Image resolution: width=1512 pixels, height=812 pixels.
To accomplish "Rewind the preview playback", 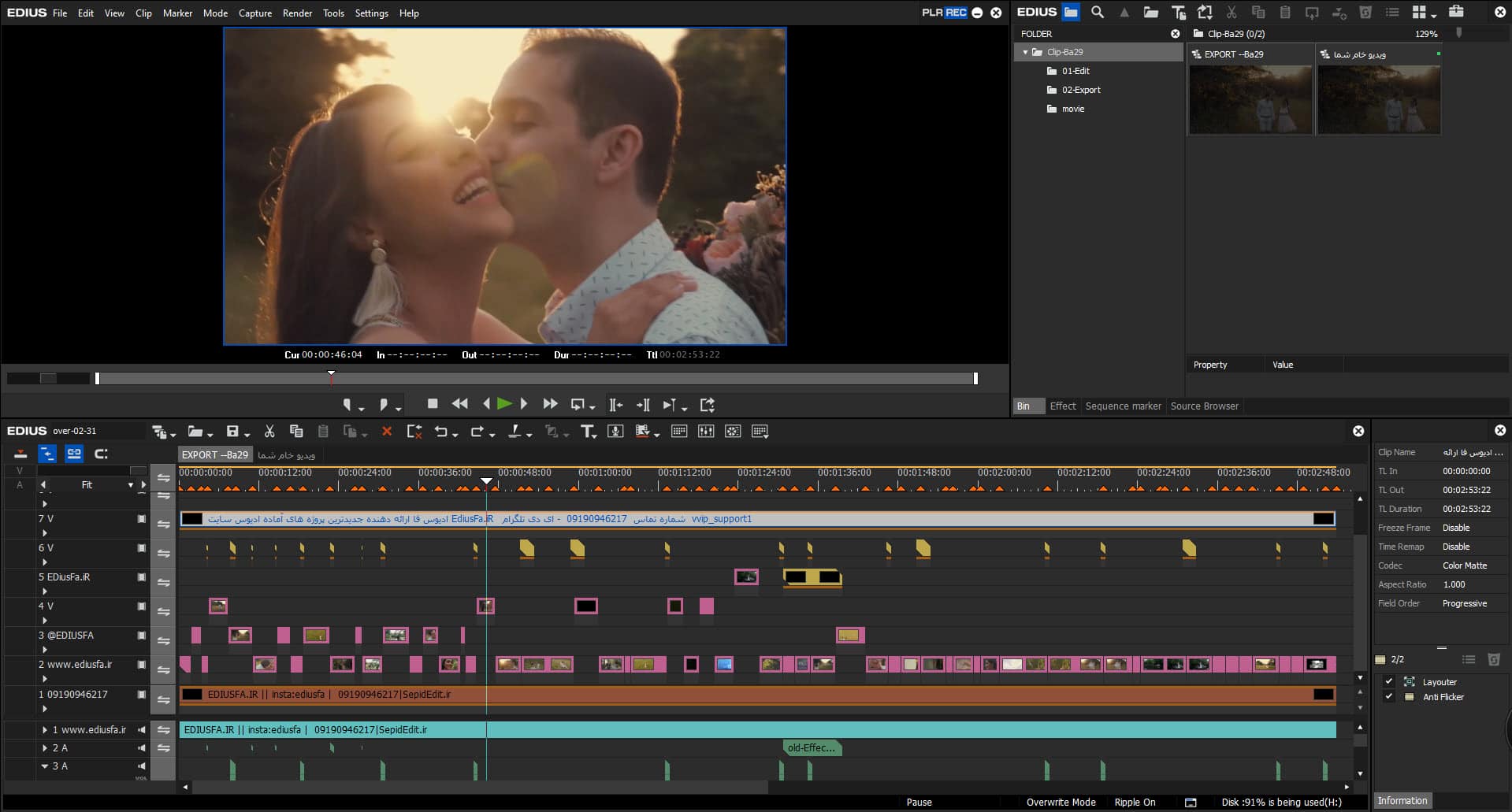I will tap(459, 403).
